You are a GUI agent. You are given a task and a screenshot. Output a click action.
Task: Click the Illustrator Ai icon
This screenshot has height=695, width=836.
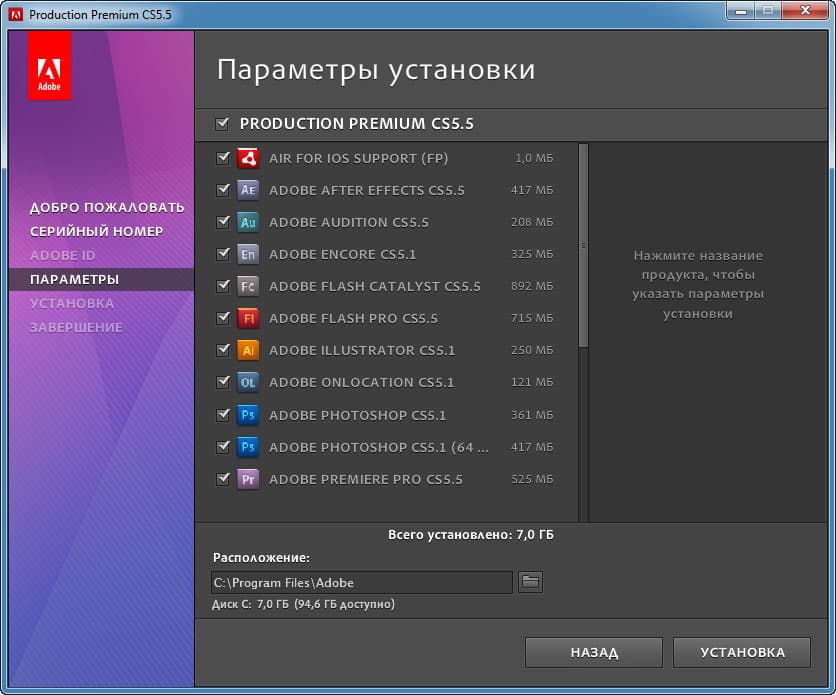pyautogui.click(x=248, y=350)
